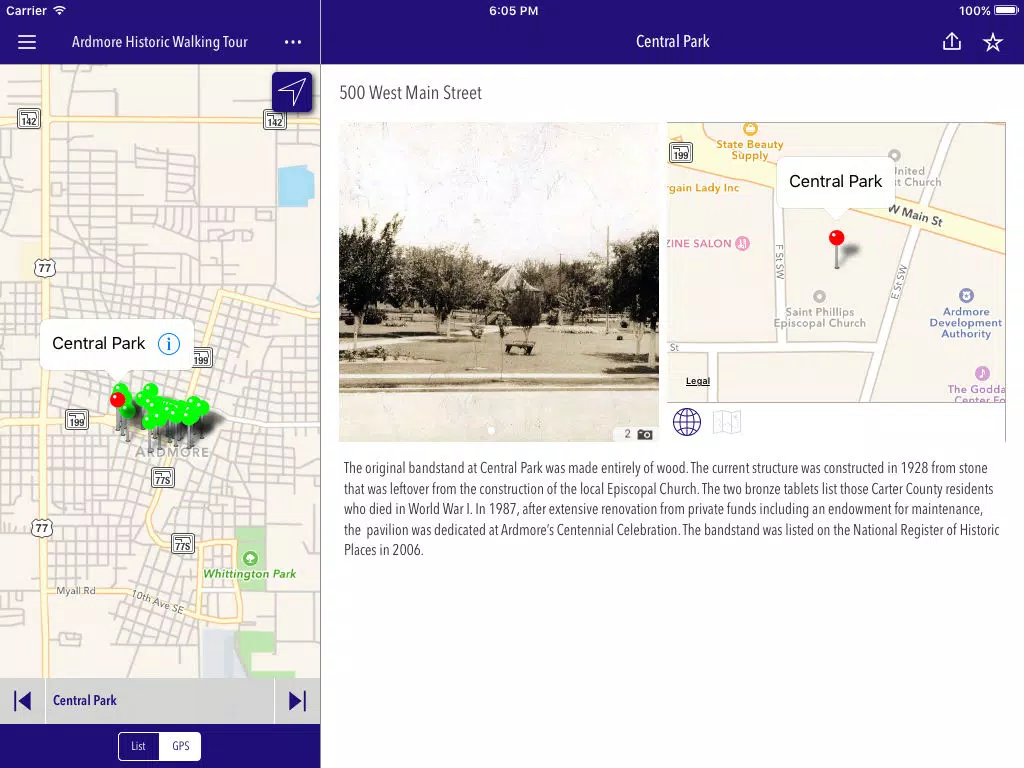1024x768 pixels.
Task: Tap Saint Phillips Episcopal Church marker
Action: [819, 296]
